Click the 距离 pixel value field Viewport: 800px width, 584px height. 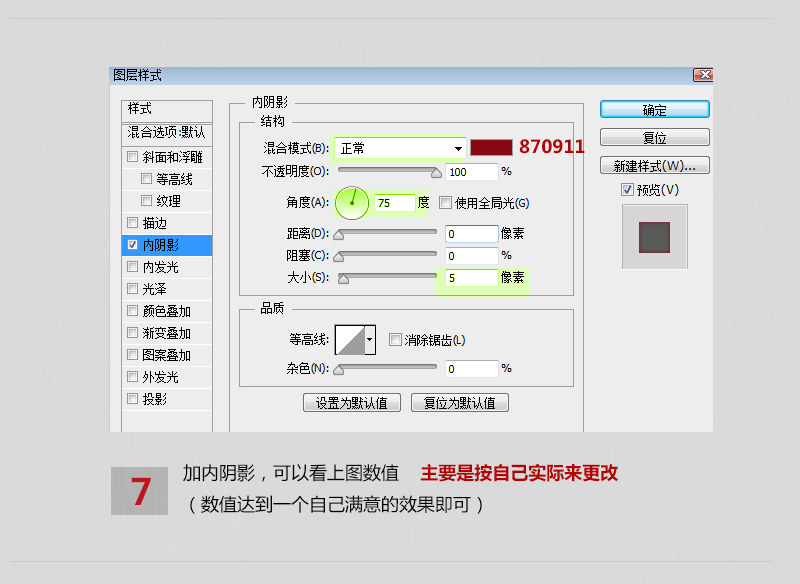[x=471, y=234]
